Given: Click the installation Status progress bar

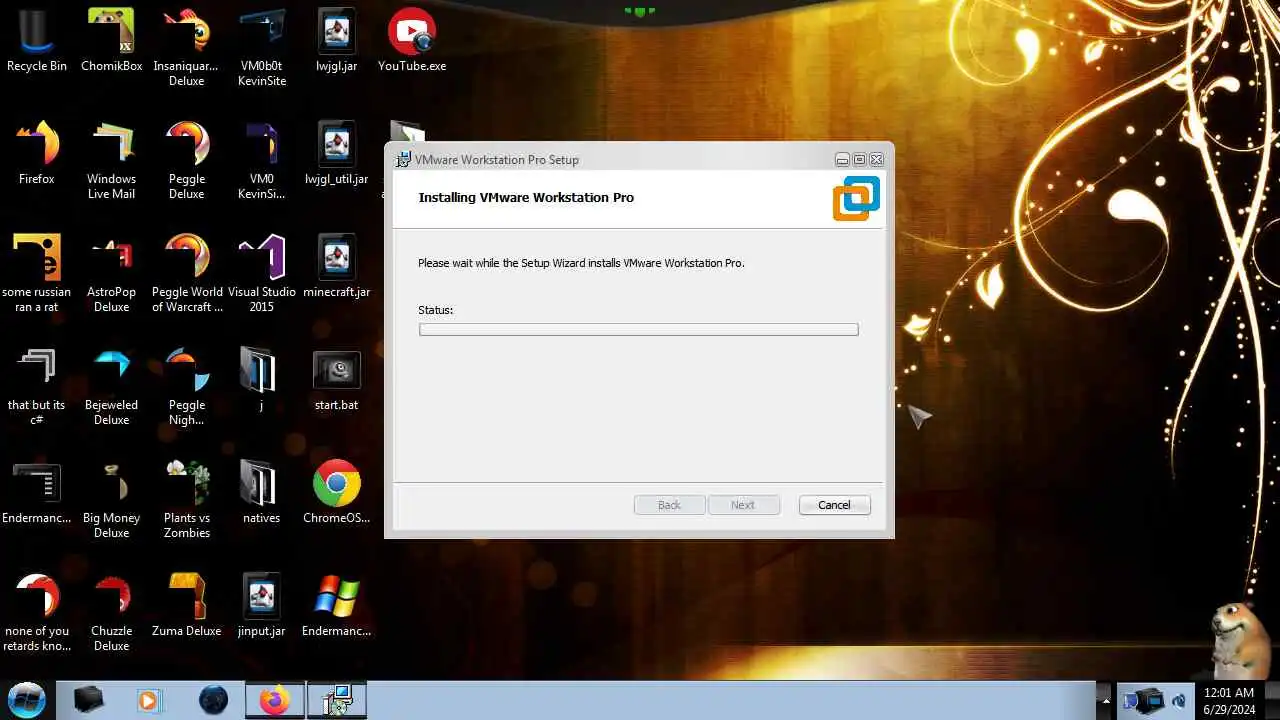Looking at the screenshot, I should coord(638,329).
